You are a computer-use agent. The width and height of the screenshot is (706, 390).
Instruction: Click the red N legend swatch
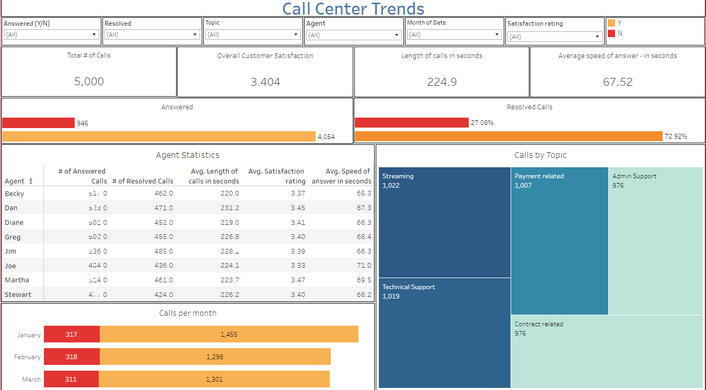(611, 33)
